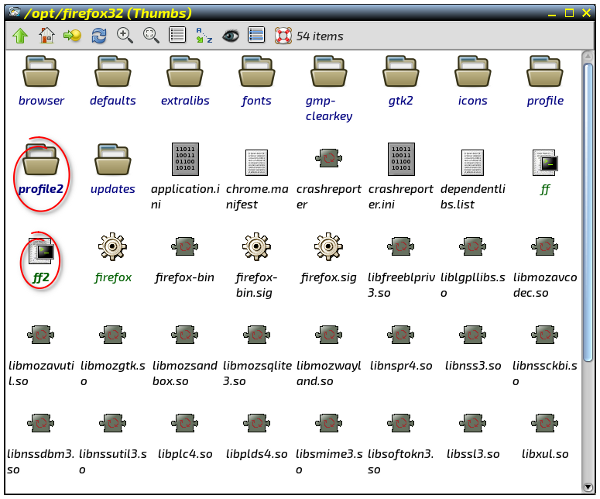Select the firefox-bin.sig gear icon
Viewport: 600px width, 499px height.
(256, 246)
